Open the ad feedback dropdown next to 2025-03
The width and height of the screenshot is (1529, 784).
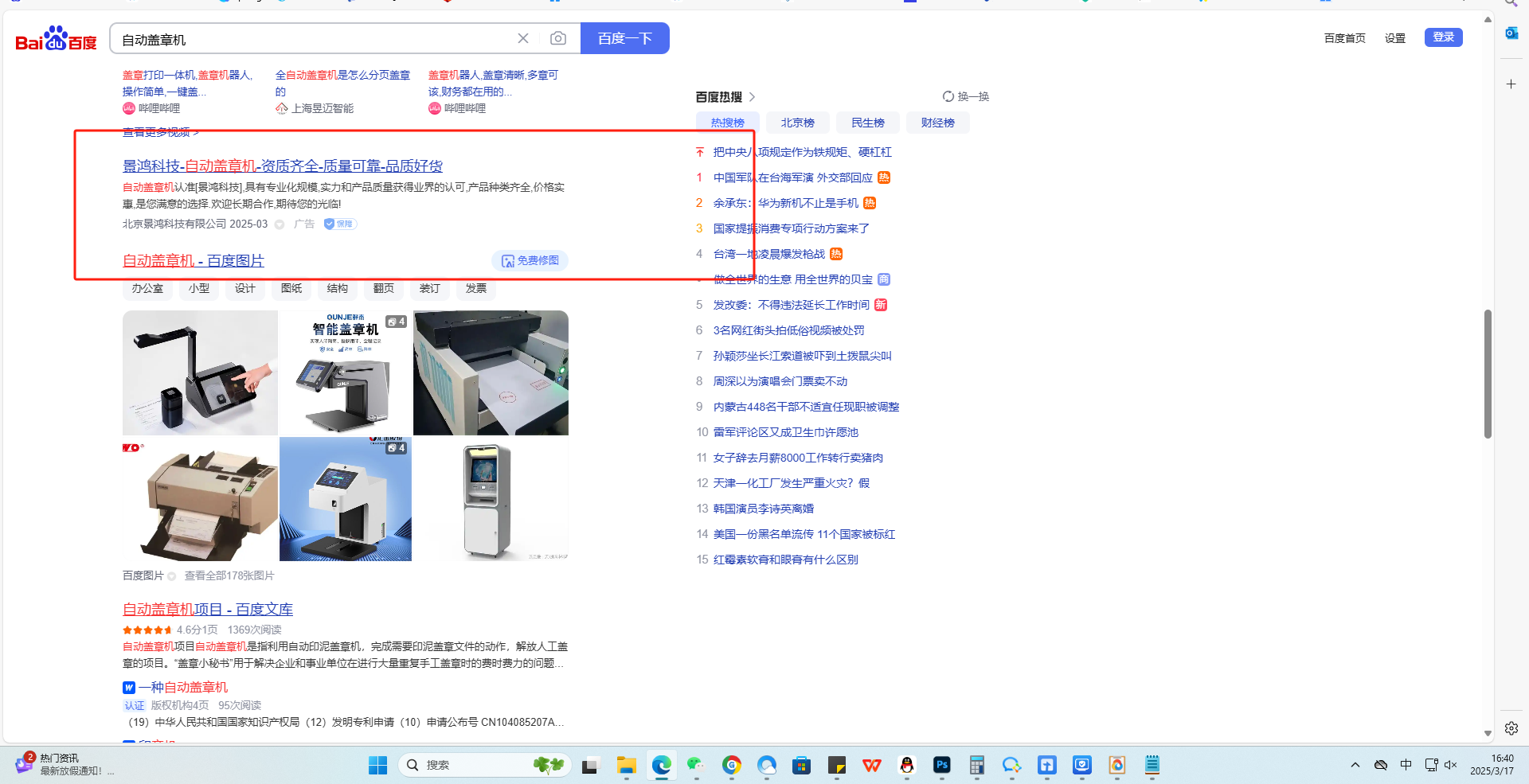(x=280, y=224)
